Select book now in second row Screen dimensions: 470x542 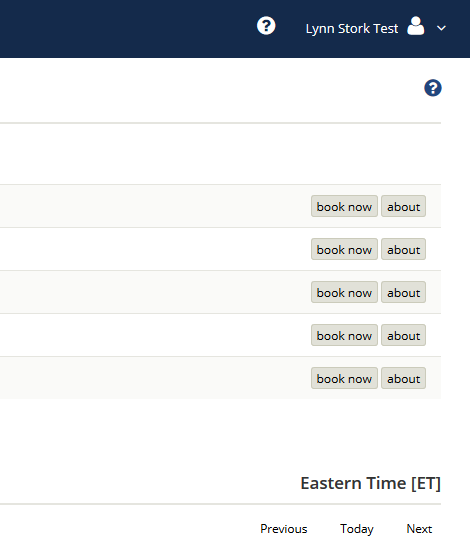(x=344, y=249)
